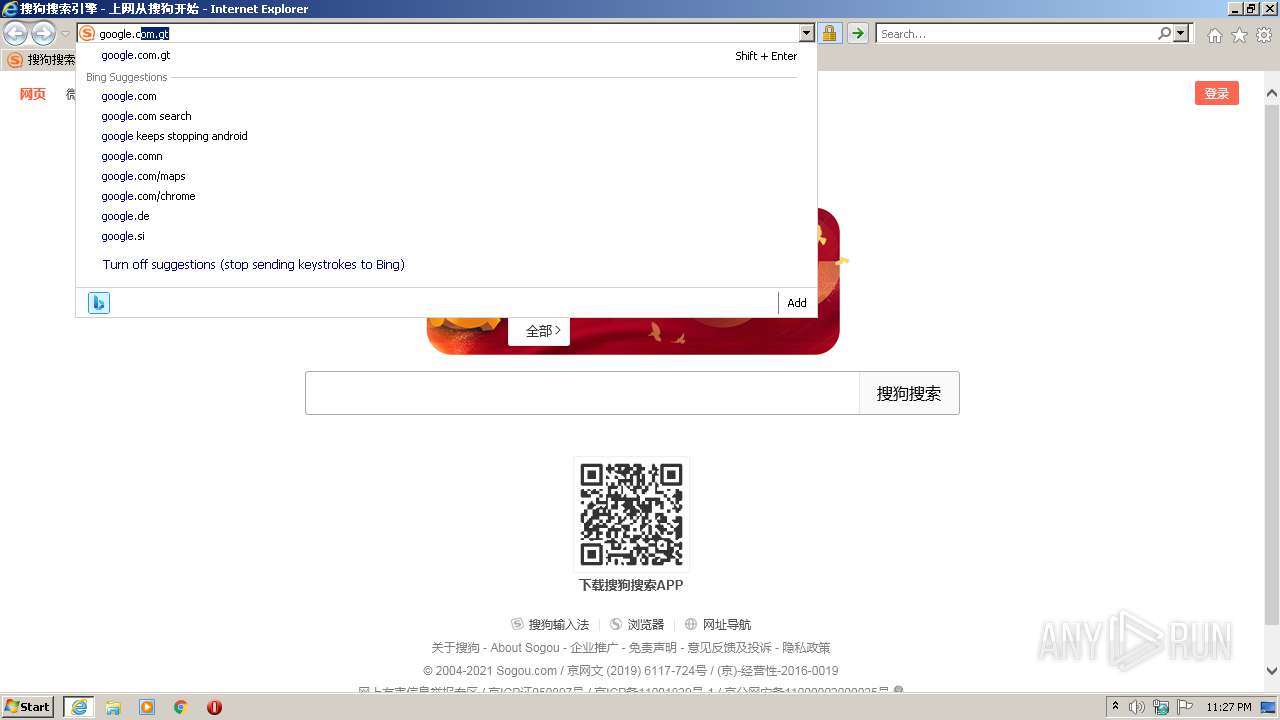Open the 浏览器 link

pyautogui.click(x=637, y=624)
